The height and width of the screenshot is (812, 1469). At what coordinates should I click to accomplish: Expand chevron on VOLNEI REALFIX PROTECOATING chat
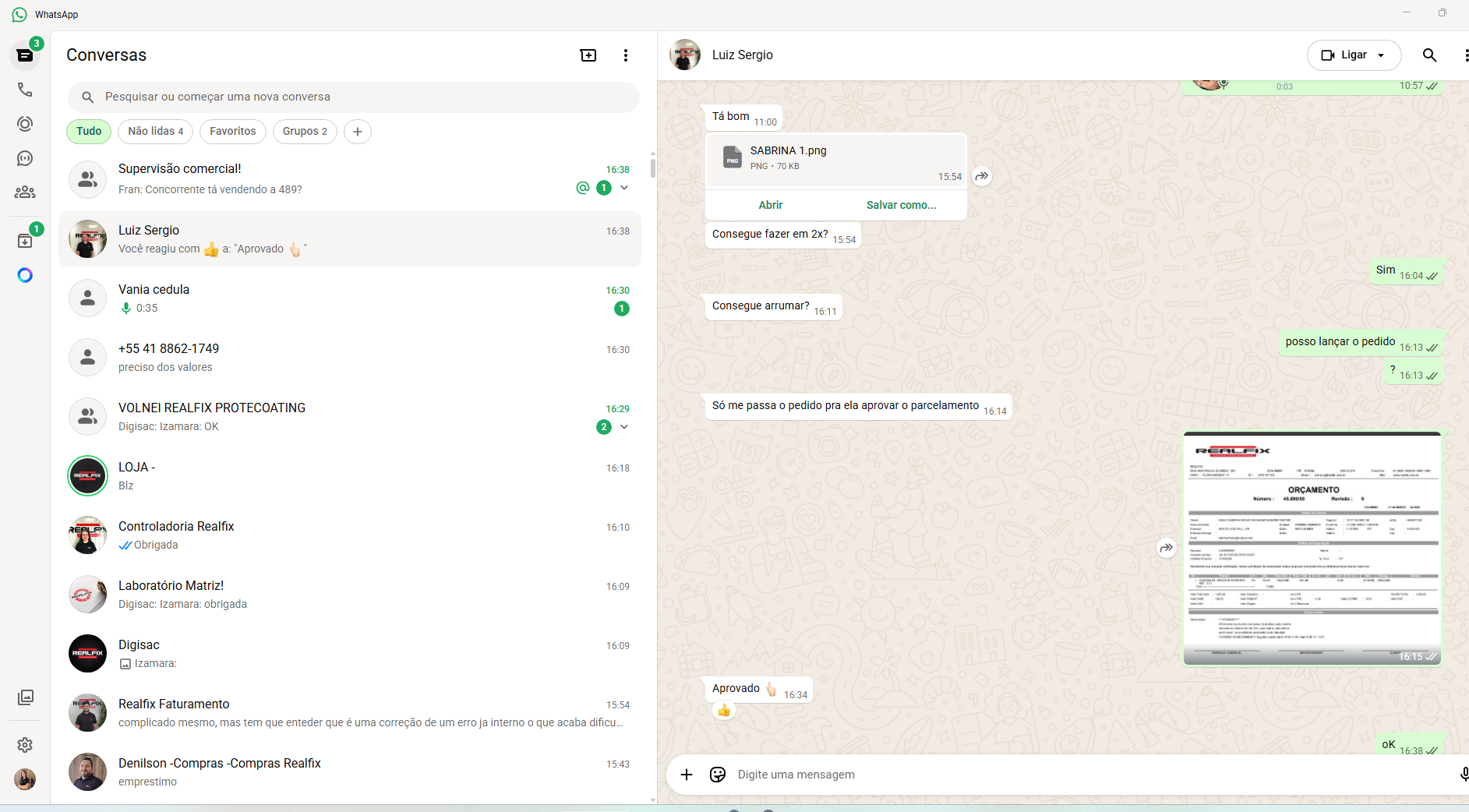click(624, 427)
